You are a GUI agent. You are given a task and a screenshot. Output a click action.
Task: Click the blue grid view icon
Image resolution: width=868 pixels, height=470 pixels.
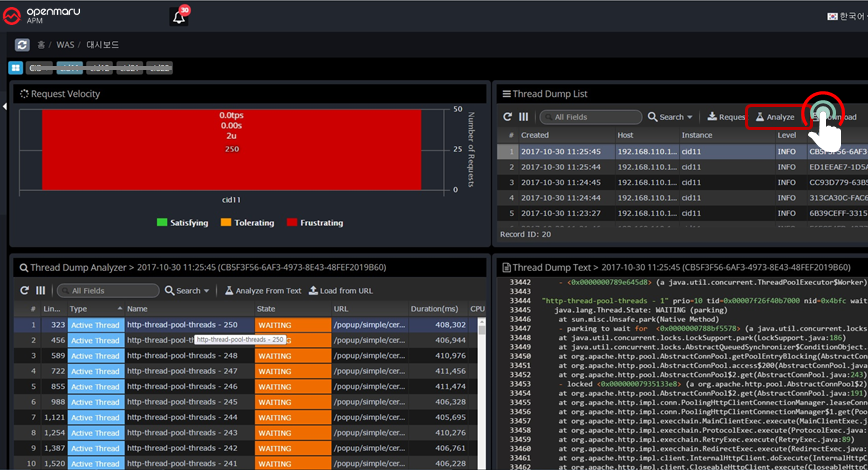(15, 68)
